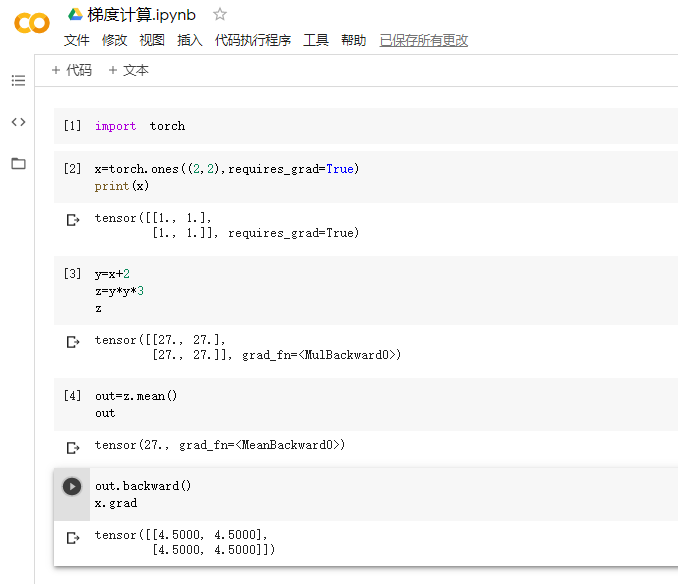Click the notebook title 梯度计算.ipynb
The image size is (678, 584).
click(x=141, y=15)
